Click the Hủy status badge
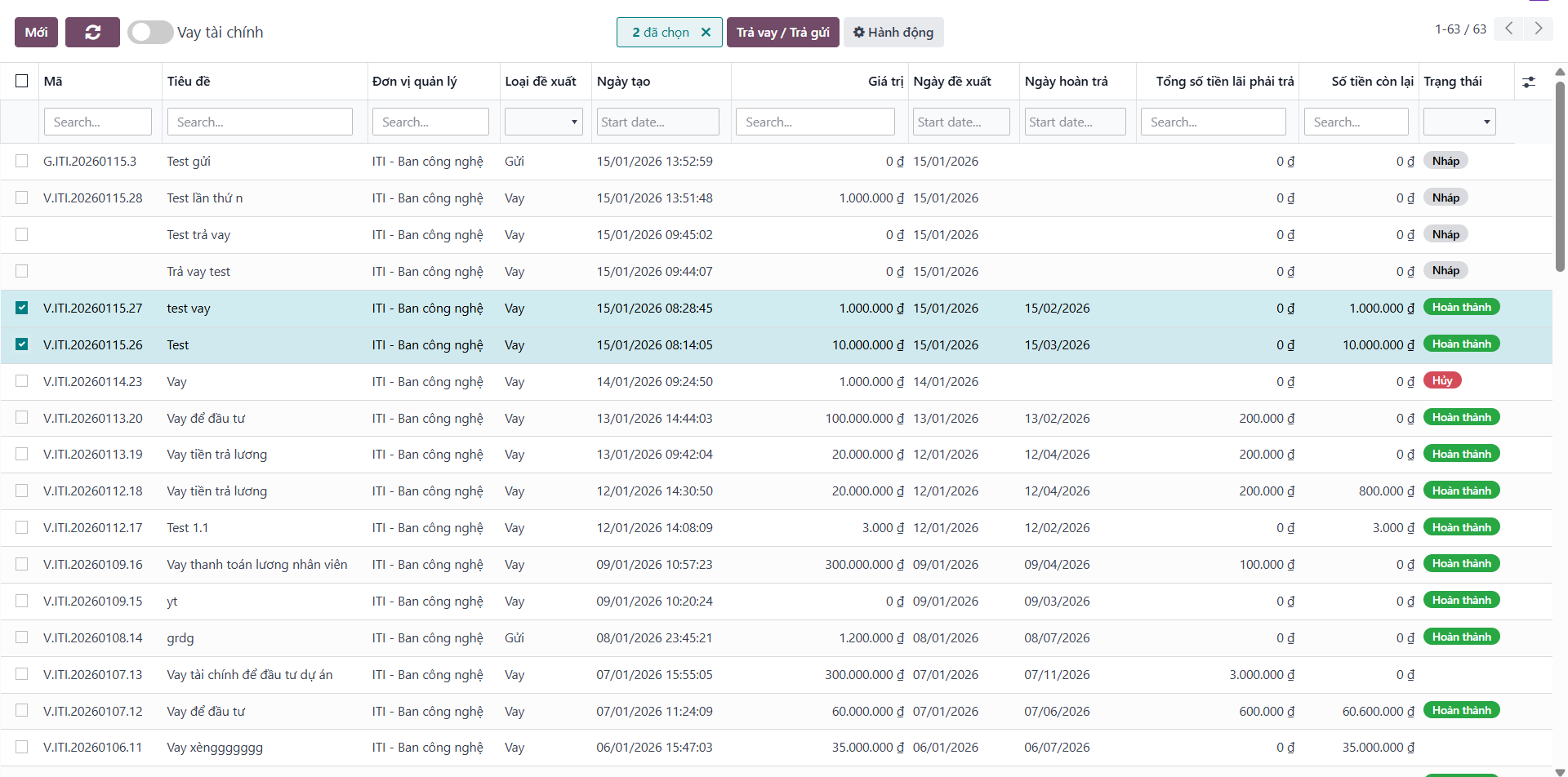This screenshot has height=777, width=1568. pyautogui.click(x=1442, y=380)
